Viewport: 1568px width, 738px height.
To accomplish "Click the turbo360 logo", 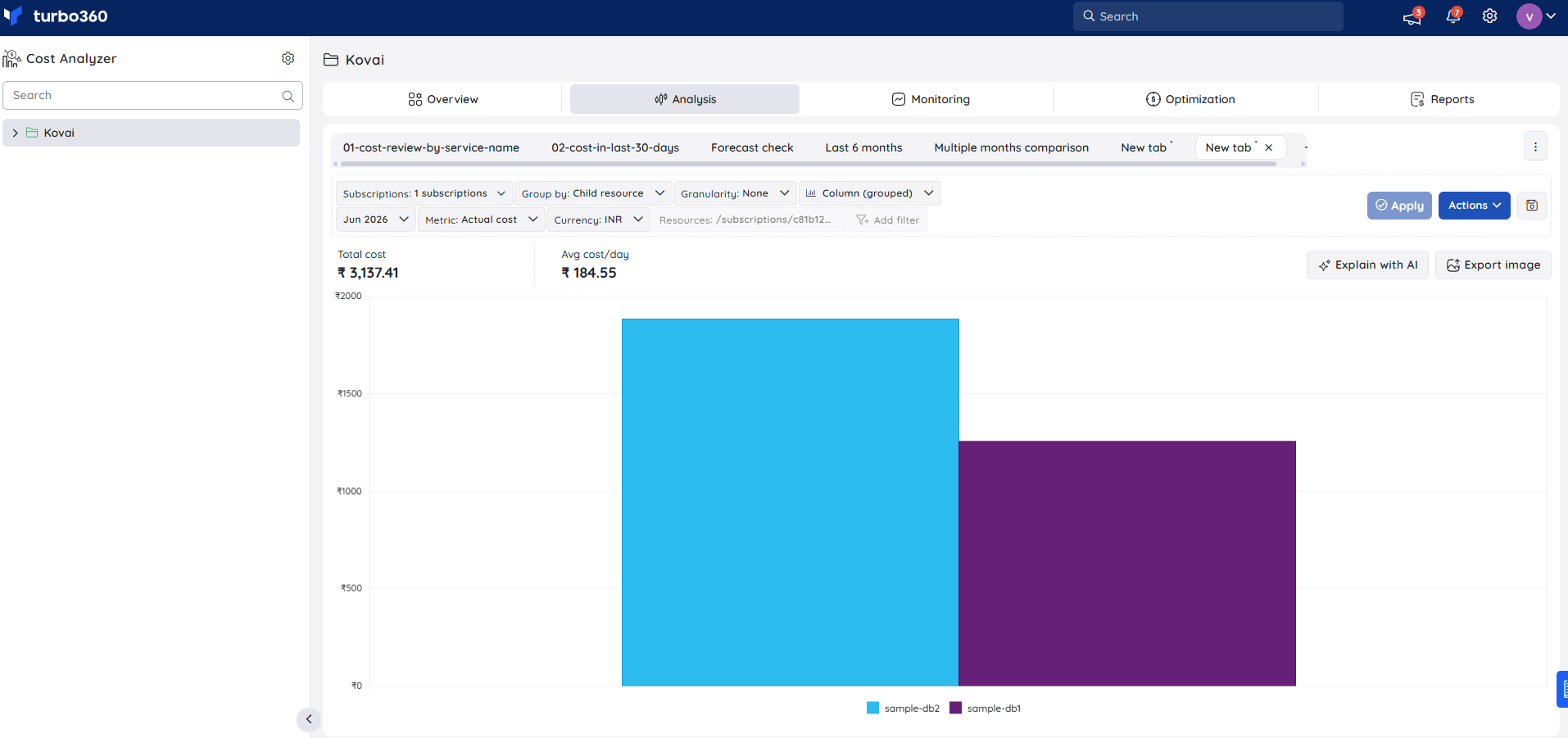I will [56, 16].
